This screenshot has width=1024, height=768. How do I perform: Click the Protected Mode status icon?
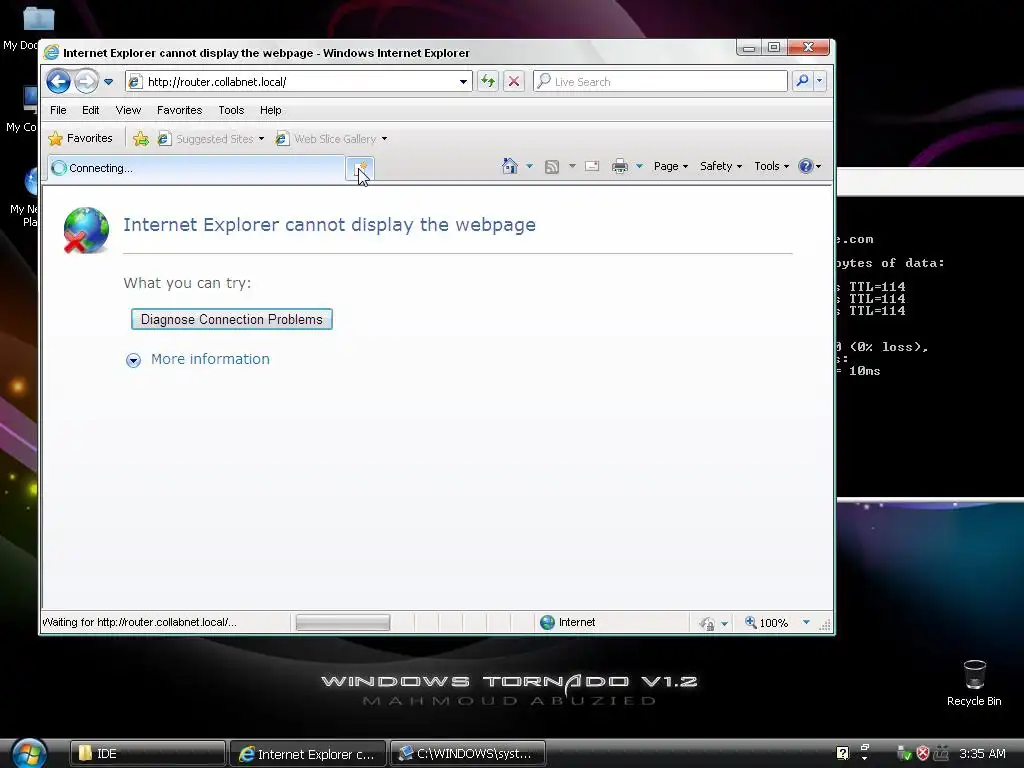707,623
